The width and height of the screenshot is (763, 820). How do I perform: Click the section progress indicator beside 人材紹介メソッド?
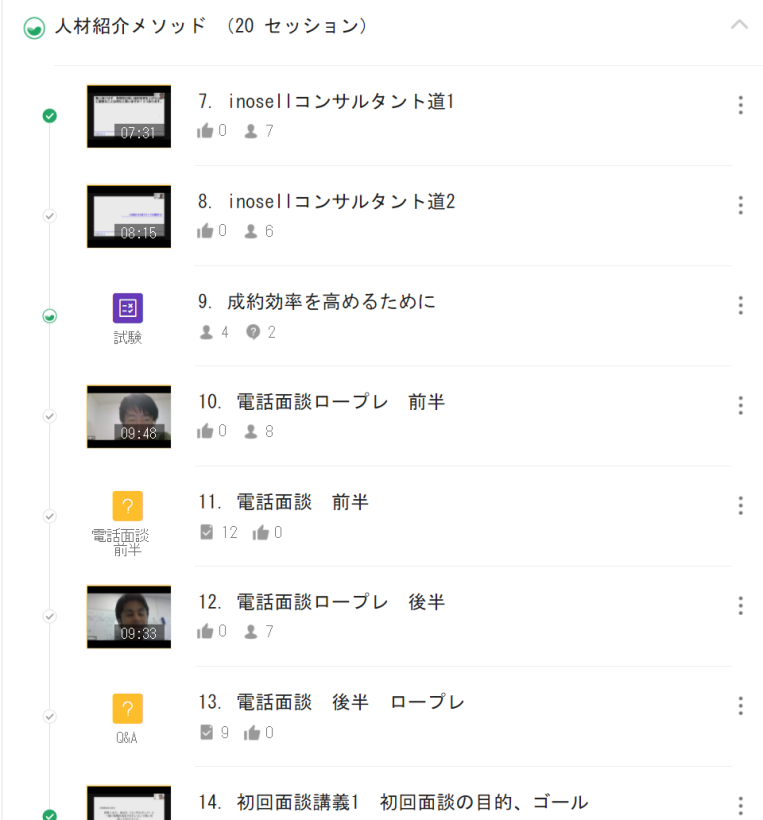point(33,28)
